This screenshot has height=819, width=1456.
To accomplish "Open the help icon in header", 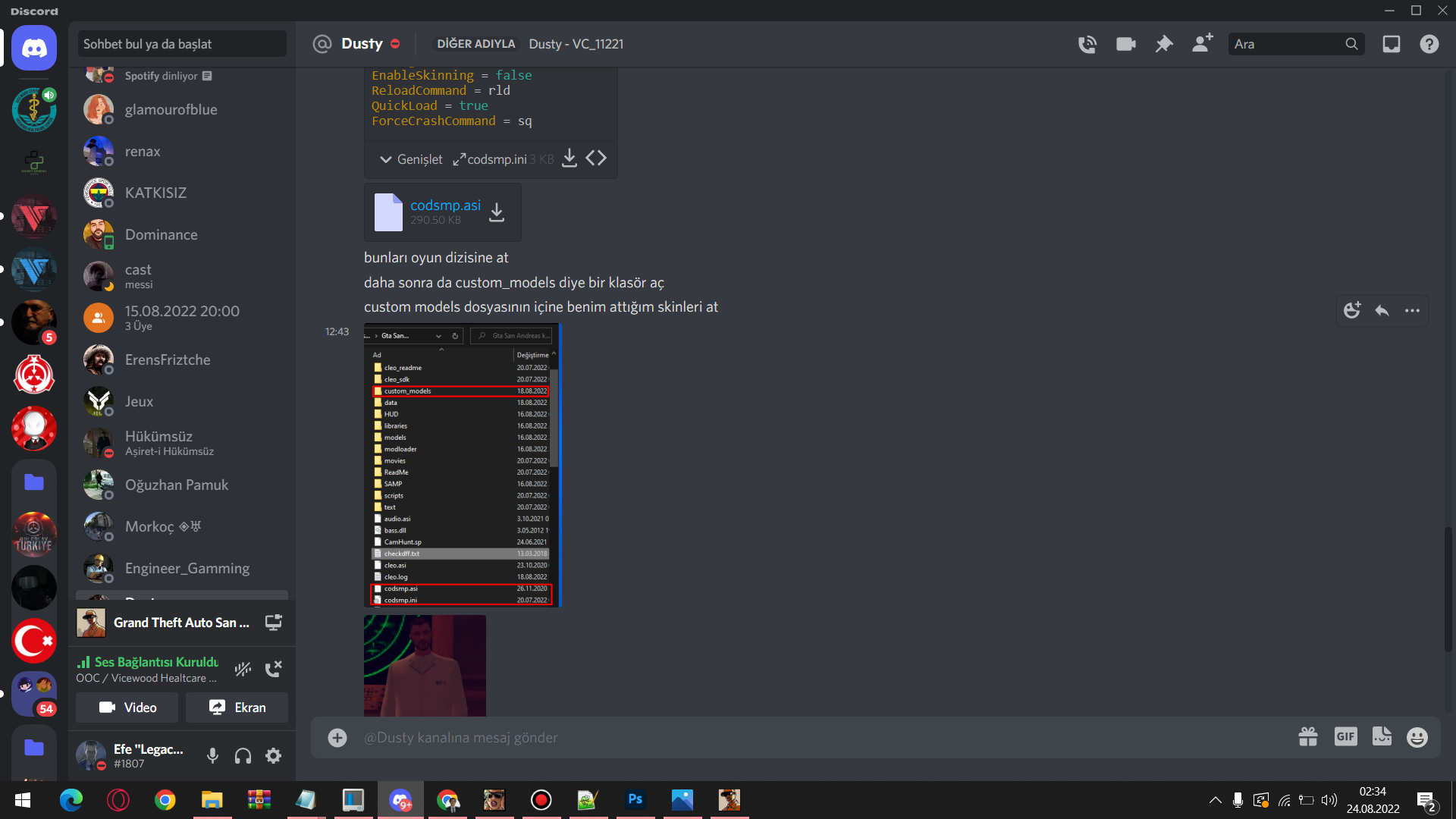I will click(x=1429, y=44).
